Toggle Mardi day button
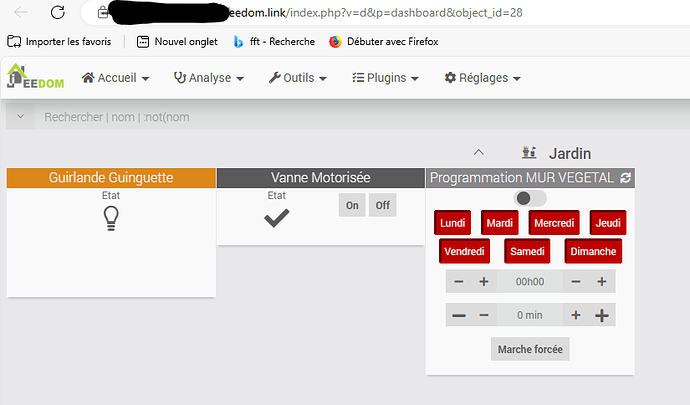 (499, 223)
